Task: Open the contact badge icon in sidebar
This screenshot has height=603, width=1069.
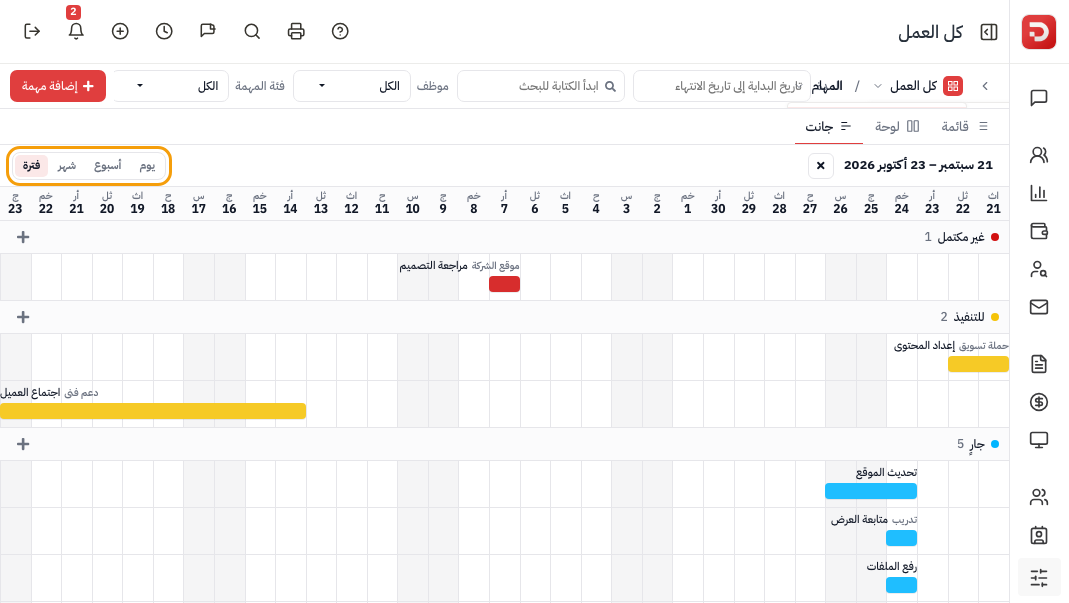Action: click(x=1038, y=535)
